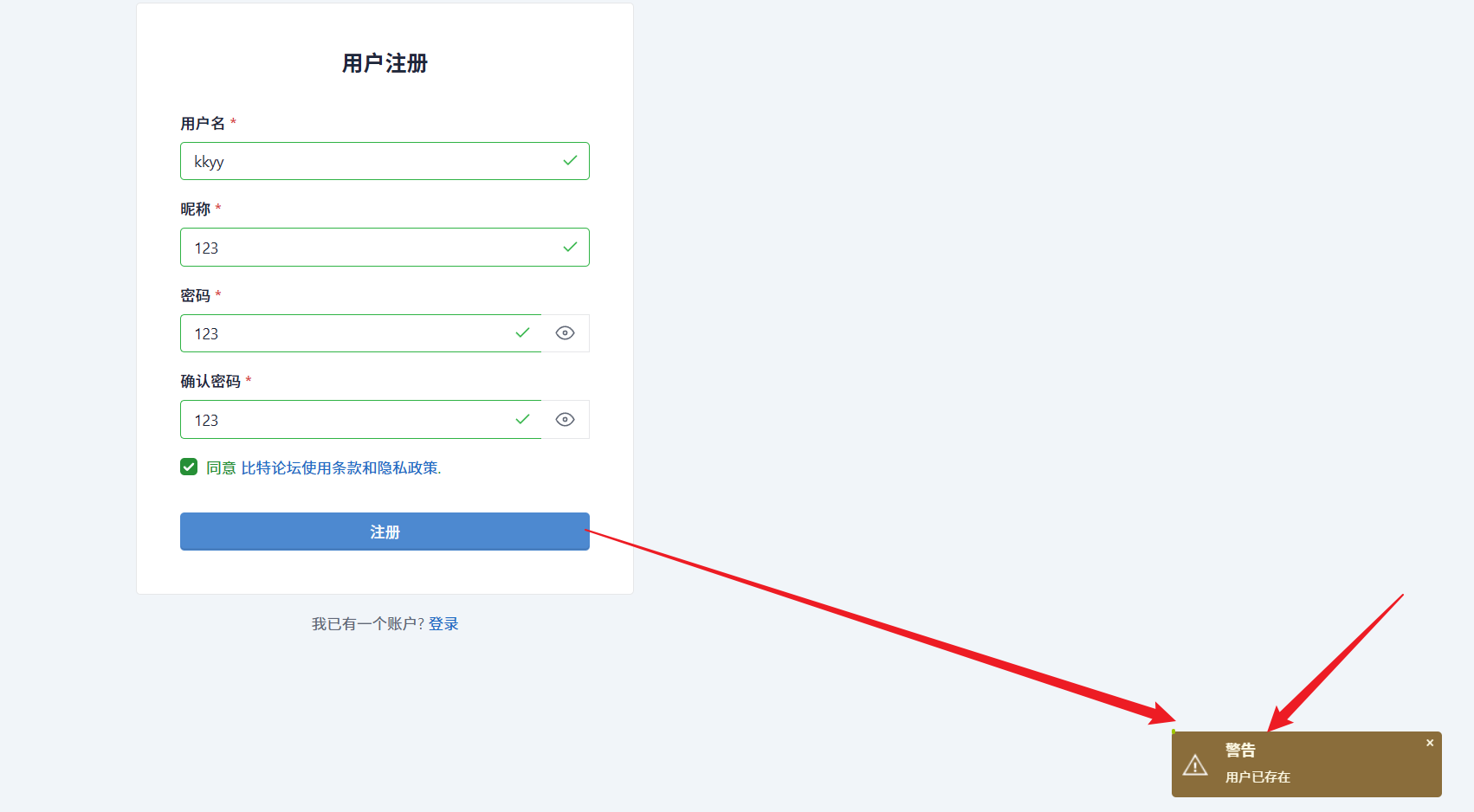Show password using the 密码 eye icon
The image size is (1474, 812).
click(565, 333)
